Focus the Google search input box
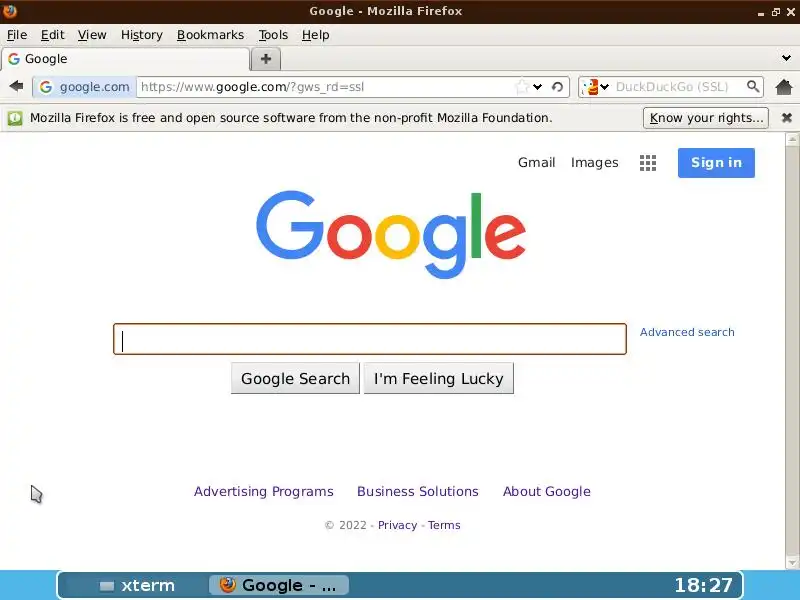Screen dimensions: 800x600 370,339
